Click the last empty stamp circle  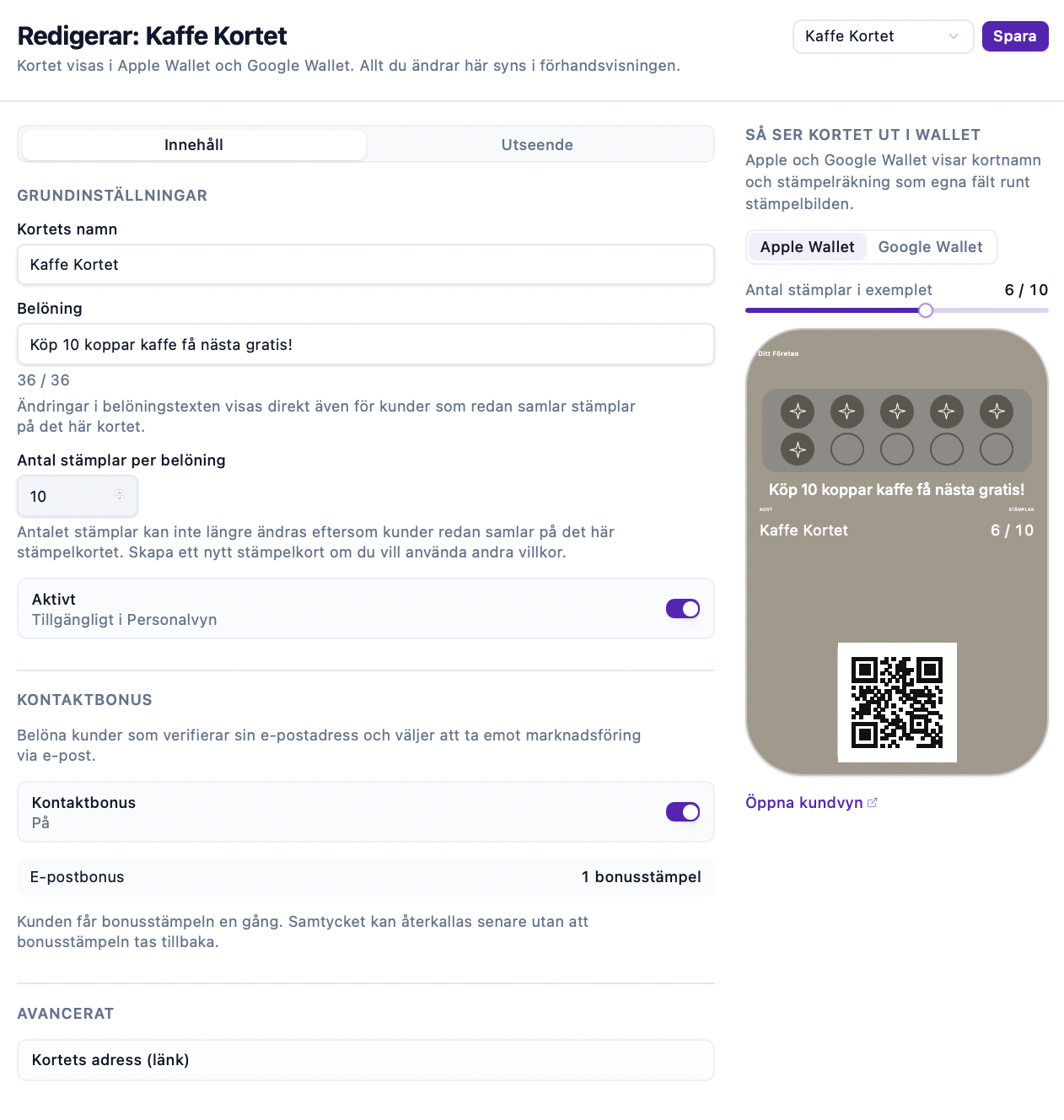pos(997,450)
